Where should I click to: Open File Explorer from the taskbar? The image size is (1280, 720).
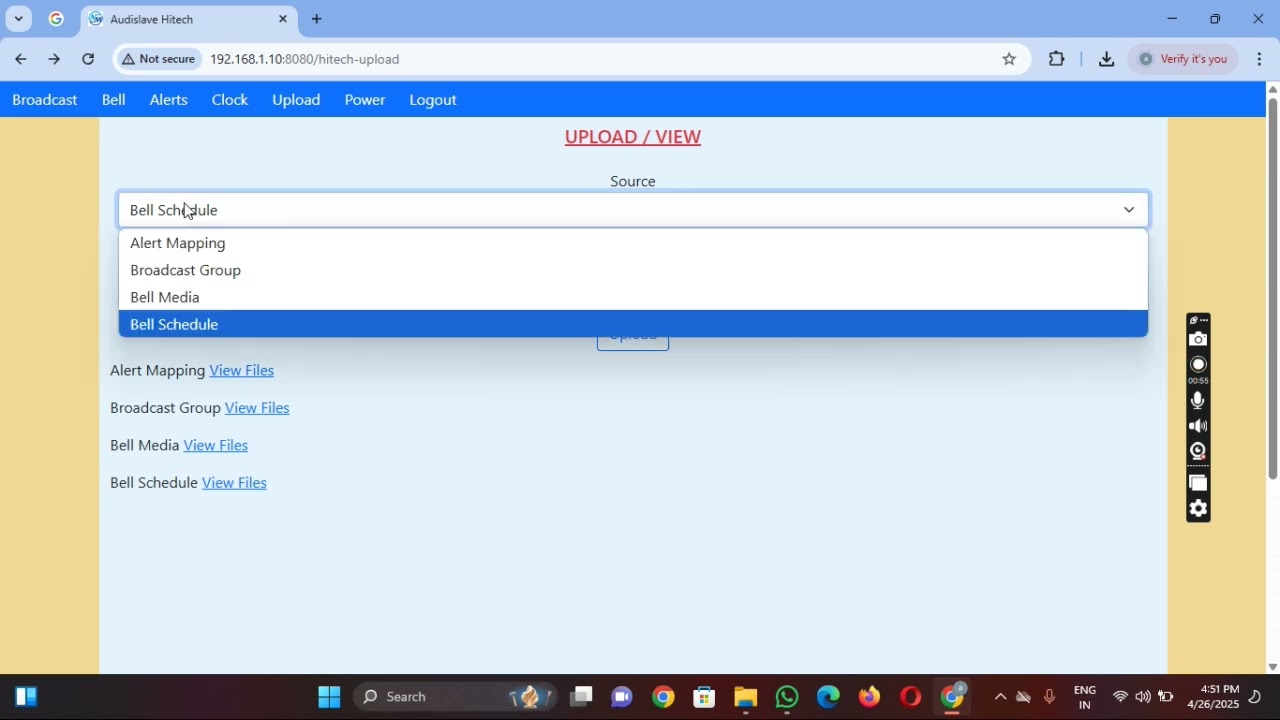pos(746,697)
